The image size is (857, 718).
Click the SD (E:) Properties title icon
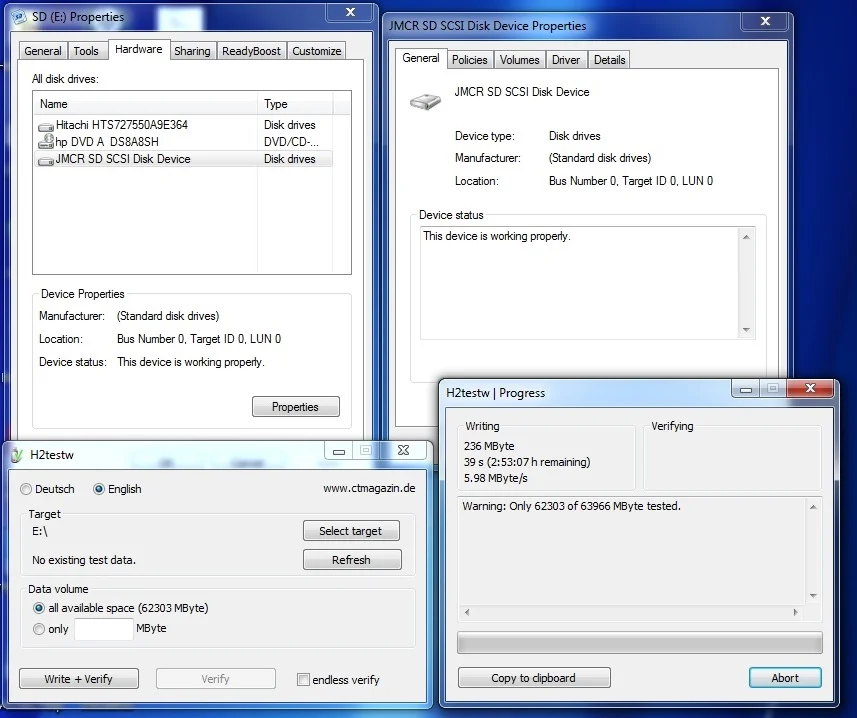(x=17, y=17)
